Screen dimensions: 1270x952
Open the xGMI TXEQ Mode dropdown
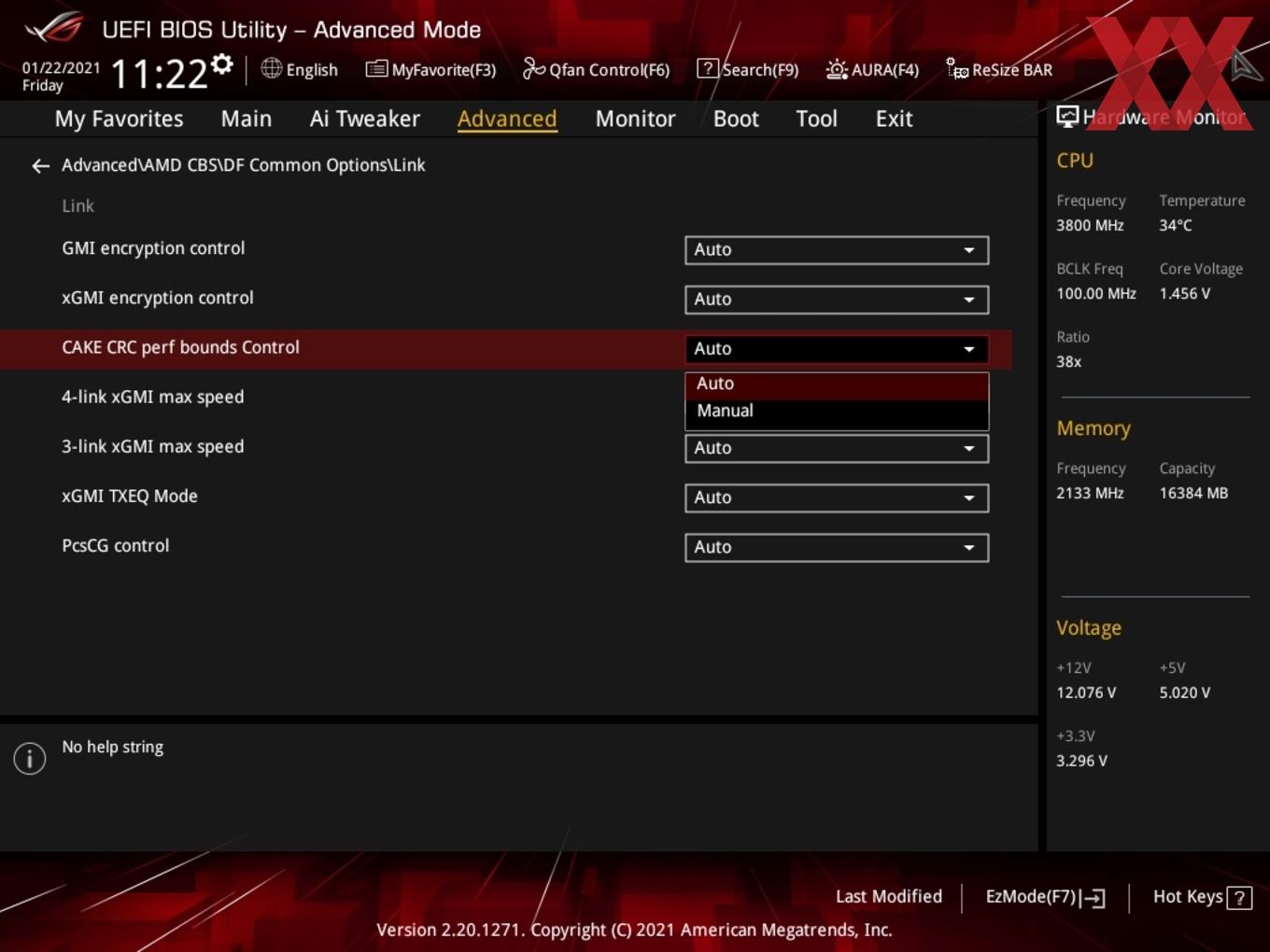tap(837, 497)
